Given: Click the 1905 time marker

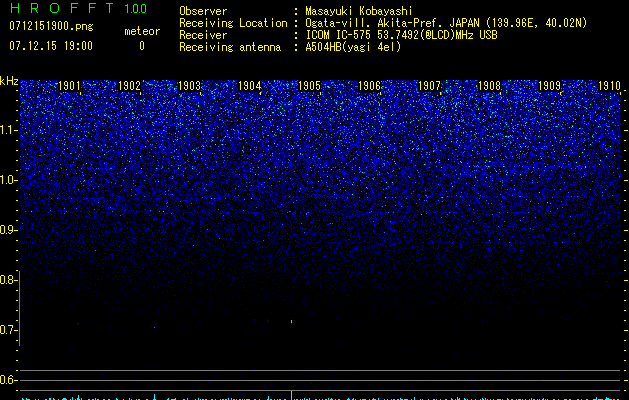Looking at the screenshot, I should pos(309,86).
